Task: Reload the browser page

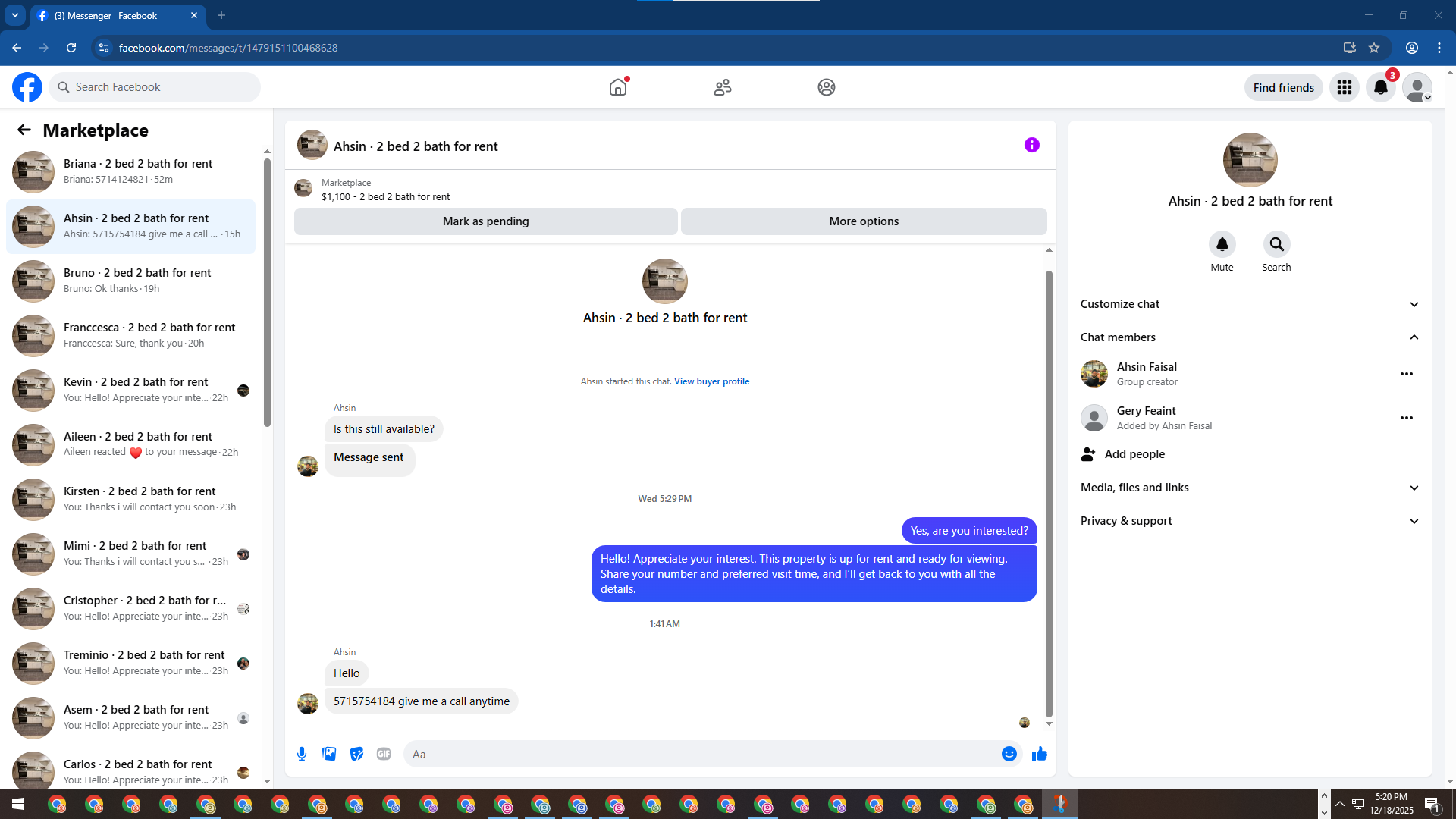Action: [71, 48]
